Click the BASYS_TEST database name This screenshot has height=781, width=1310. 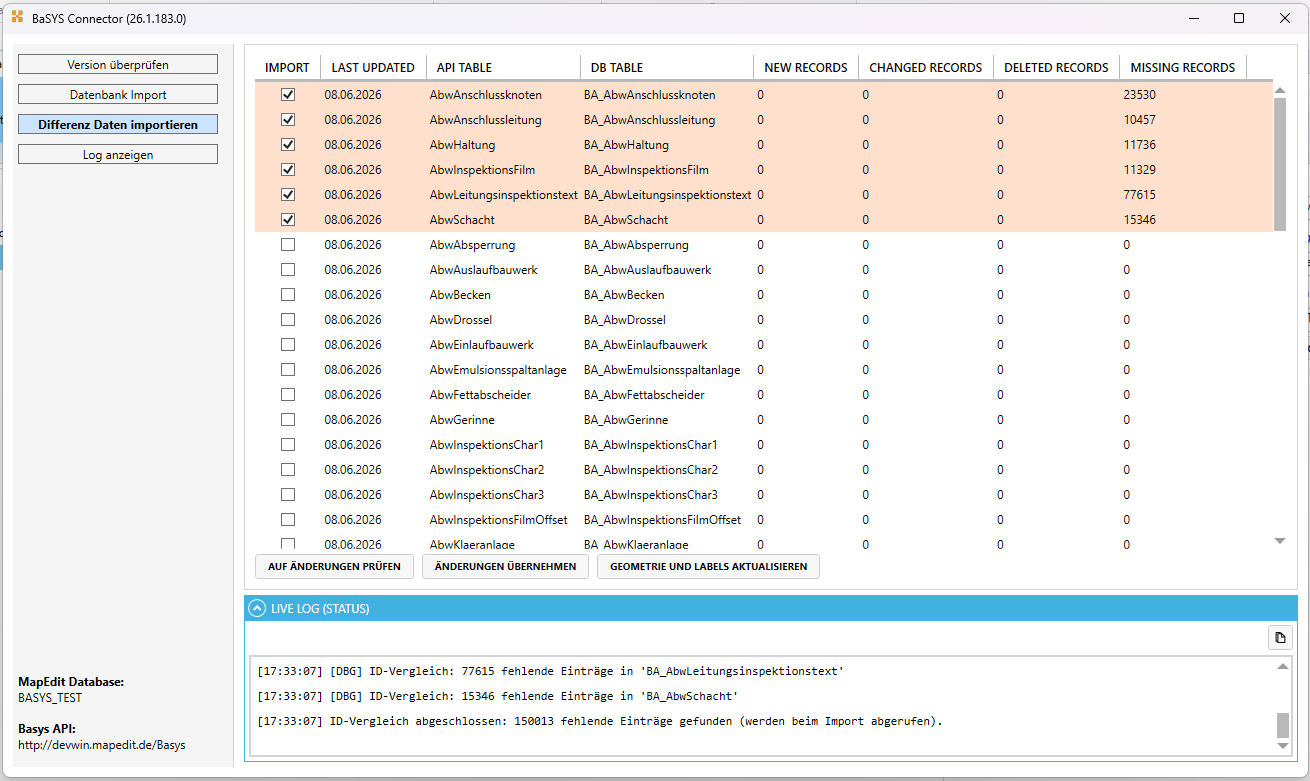[50, 698]
